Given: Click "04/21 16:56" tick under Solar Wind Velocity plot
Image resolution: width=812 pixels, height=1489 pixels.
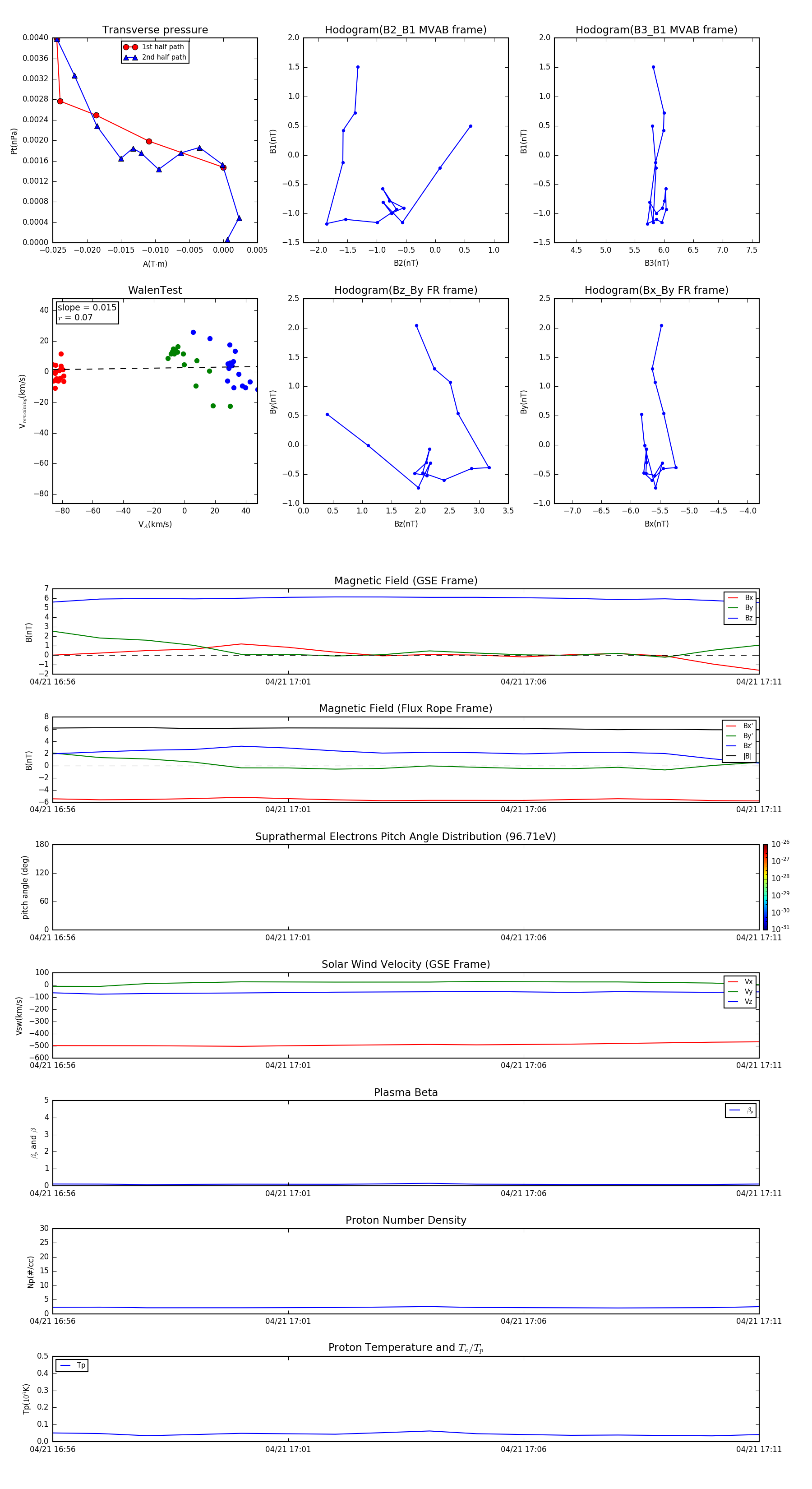Looking at the screenshot, I should (53, 1065).
